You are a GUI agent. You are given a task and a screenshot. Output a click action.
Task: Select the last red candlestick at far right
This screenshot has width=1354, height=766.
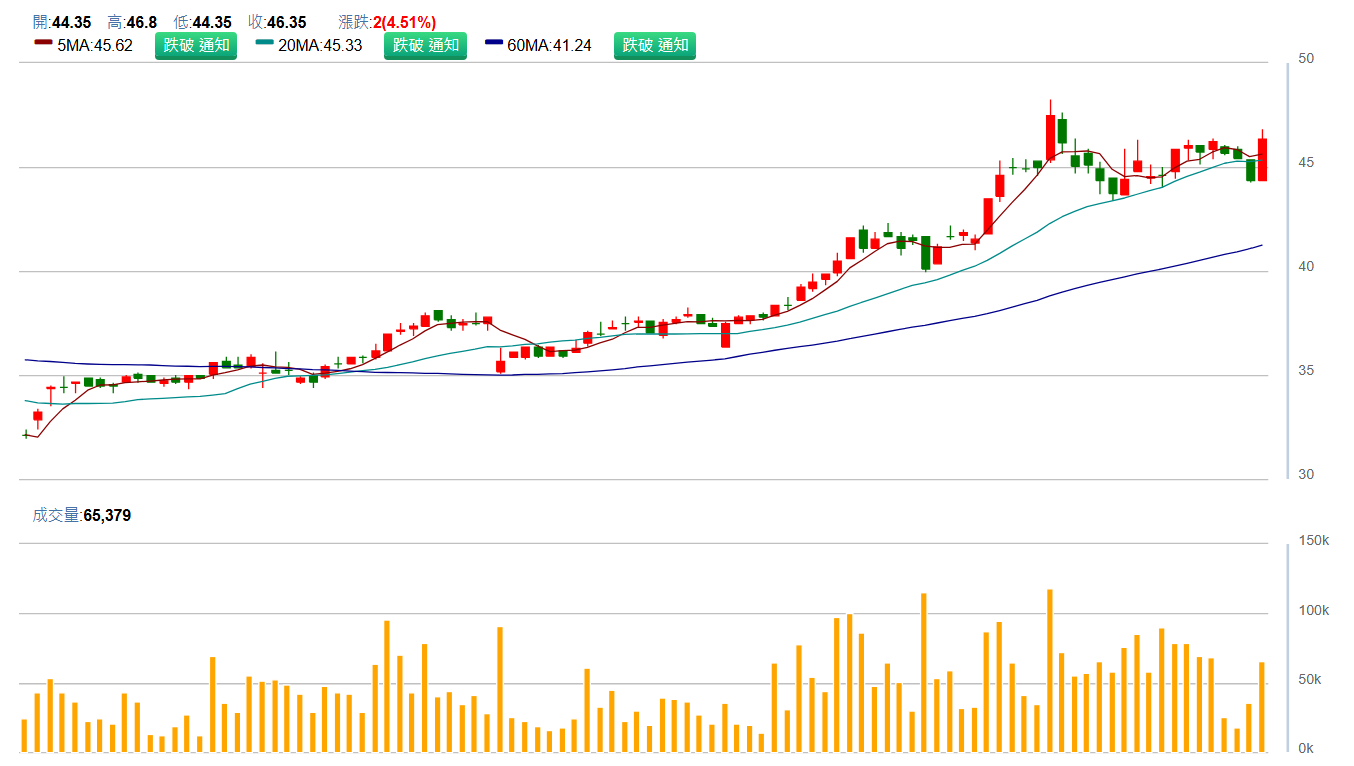pyautogui.click(x=1262, y=160)
